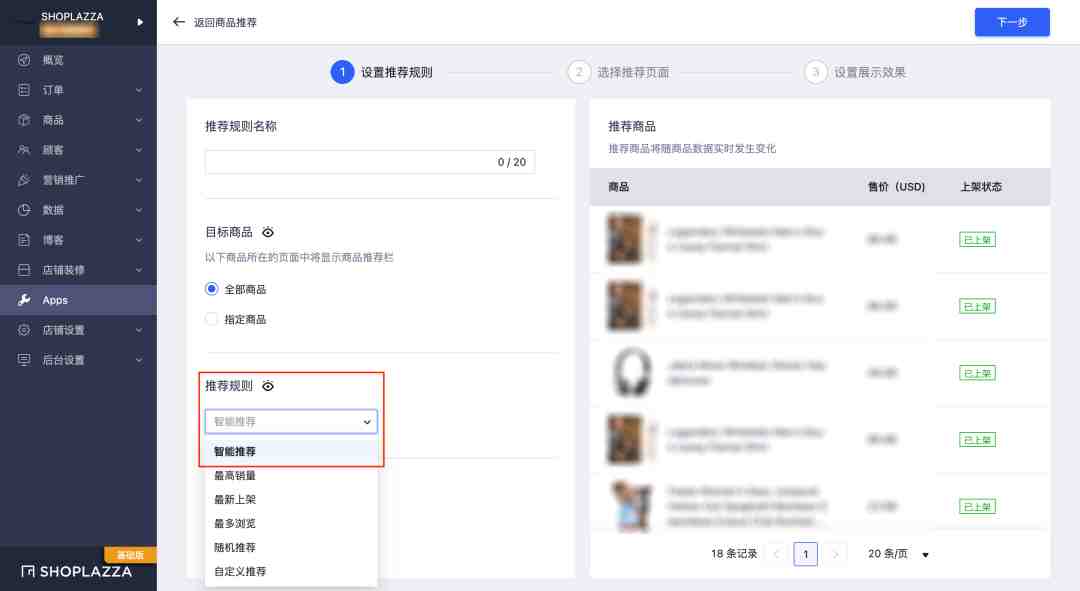This screenshot has height=591, width=1080.
Task: Click the 店铺装修 store design icon
Action: point(24,269)
